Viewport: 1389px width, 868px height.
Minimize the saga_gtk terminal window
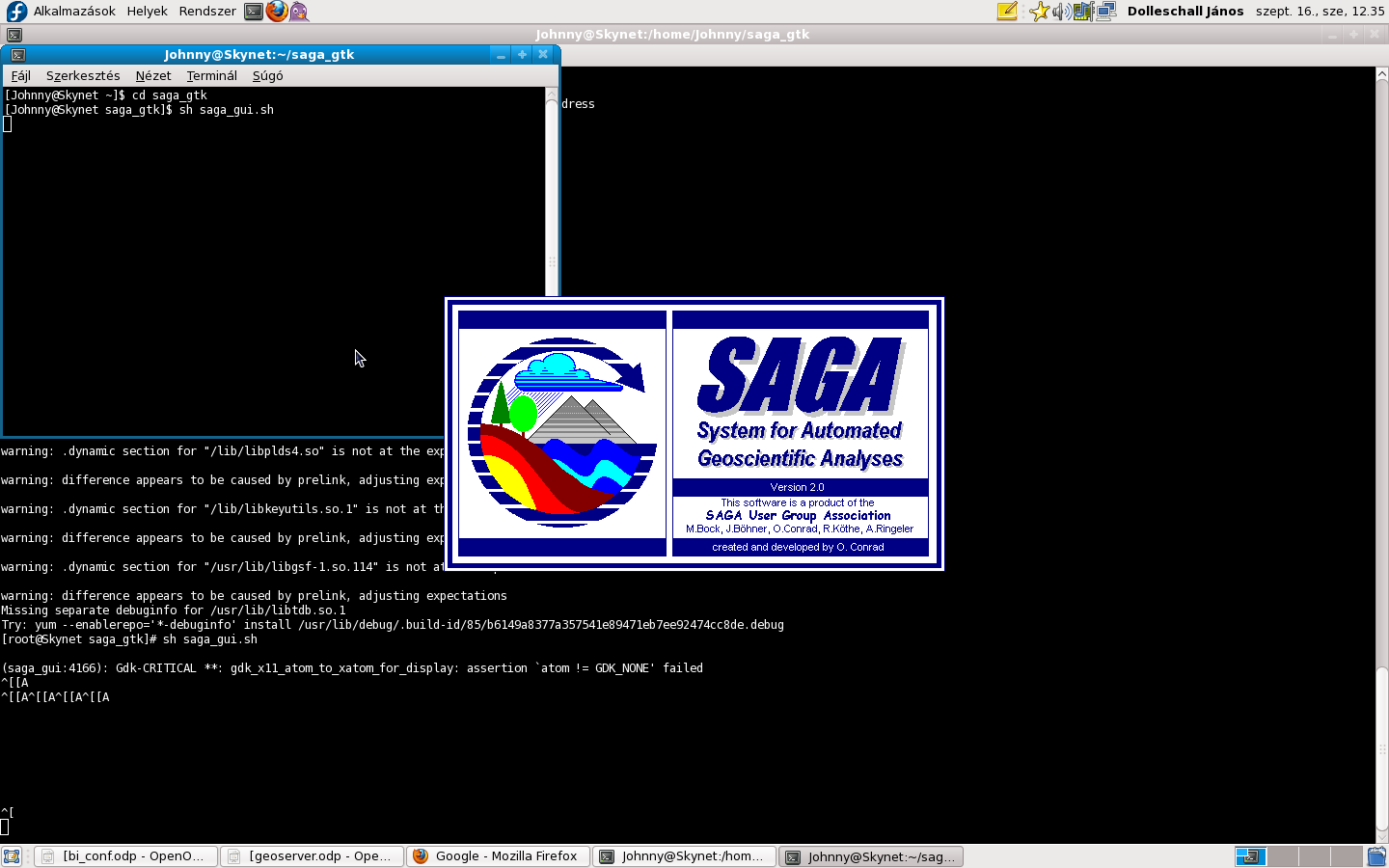[x=501, y=55]
